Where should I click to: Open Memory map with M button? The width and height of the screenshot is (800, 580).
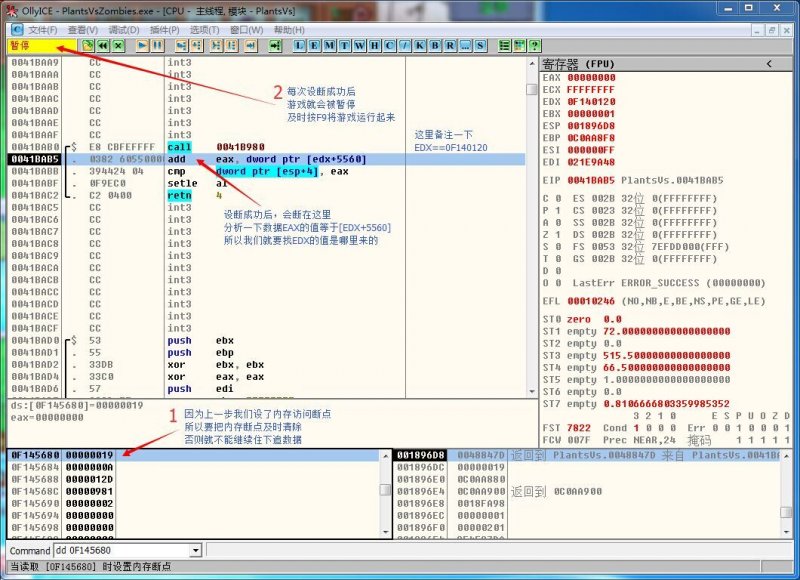pos(330,46)
